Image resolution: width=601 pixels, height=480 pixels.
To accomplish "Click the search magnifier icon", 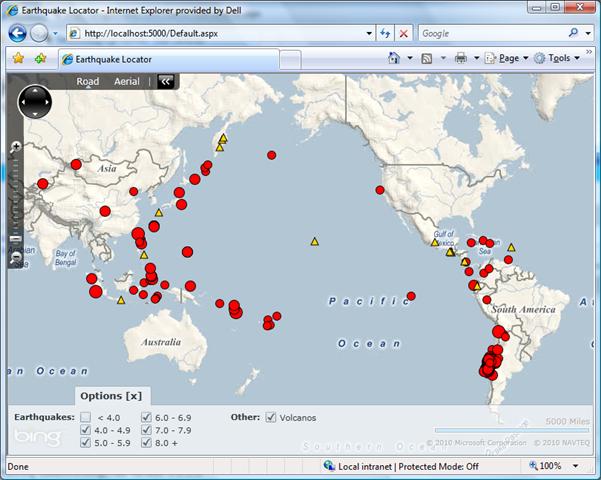I will [x=573, y=33].
